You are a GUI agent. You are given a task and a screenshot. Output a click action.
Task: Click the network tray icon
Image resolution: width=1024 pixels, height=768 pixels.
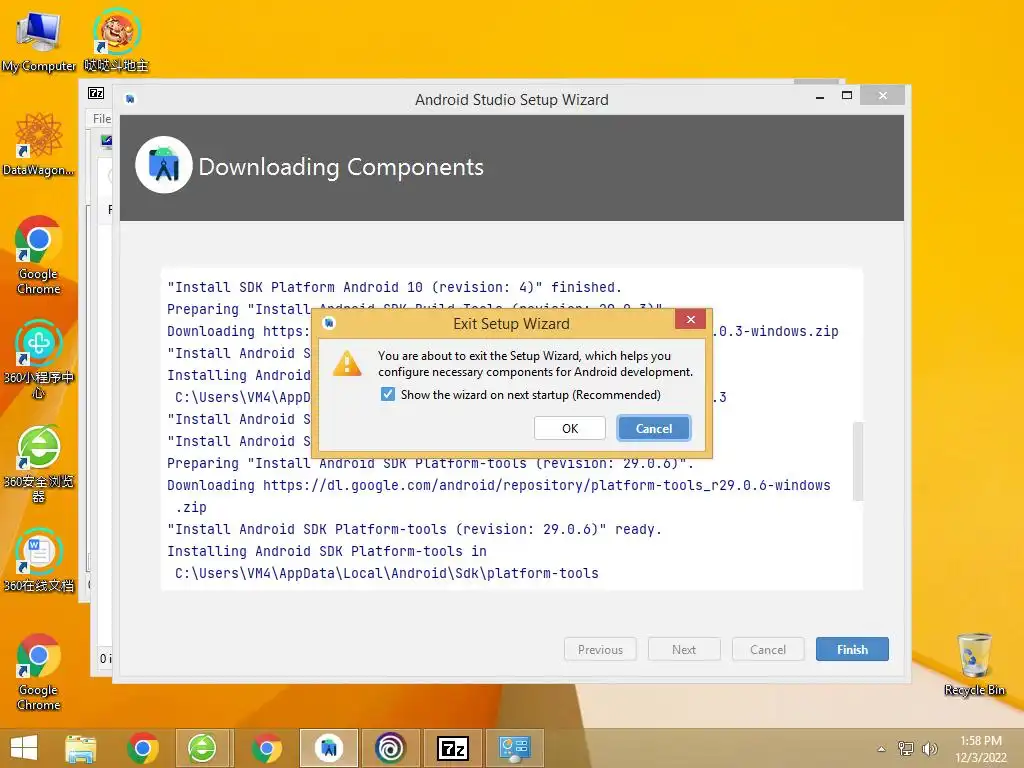905,748
